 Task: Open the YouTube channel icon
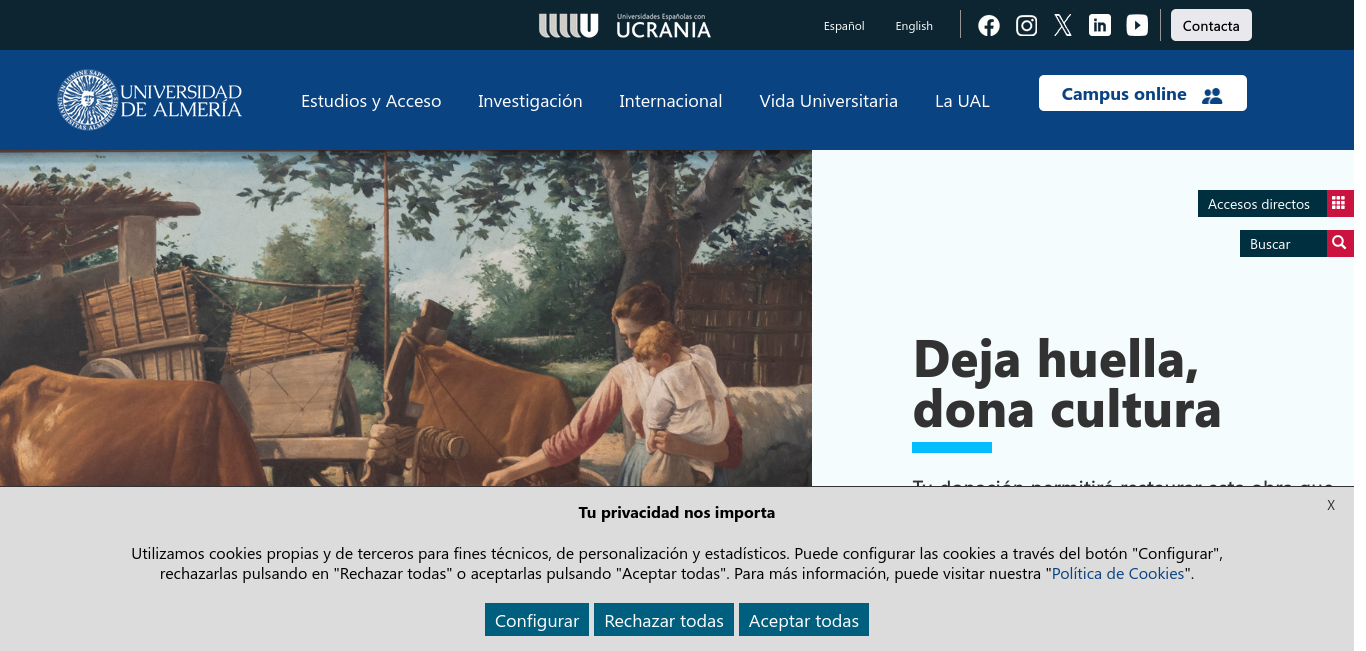pos(1137,26)
